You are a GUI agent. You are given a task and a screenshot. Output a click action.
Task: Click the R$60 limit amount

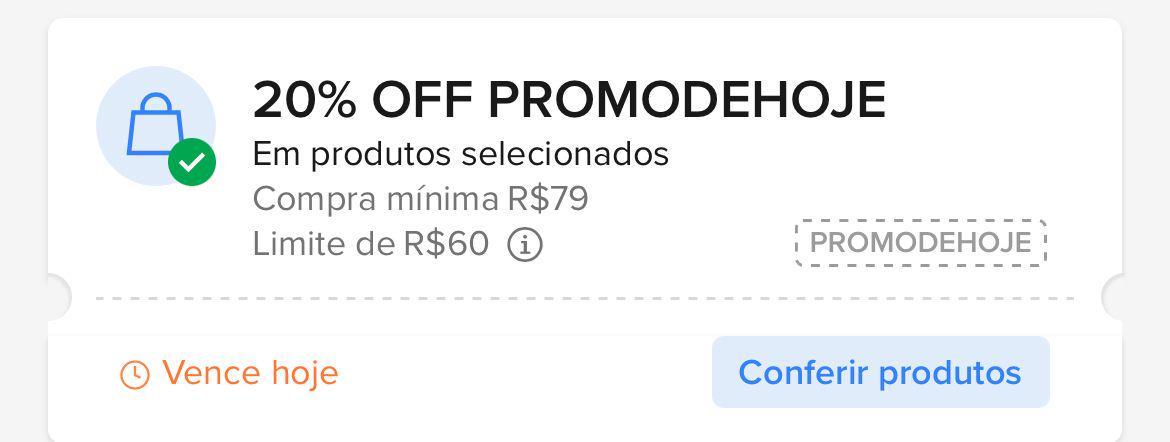click(446, 244)
